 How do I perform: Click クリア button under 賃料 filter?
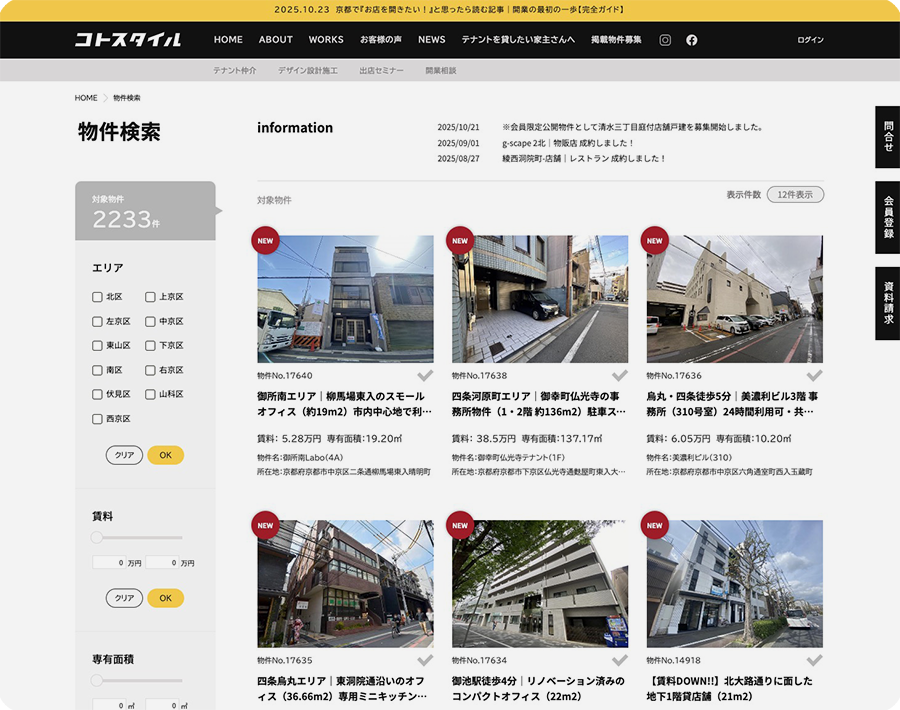point(124,598)
